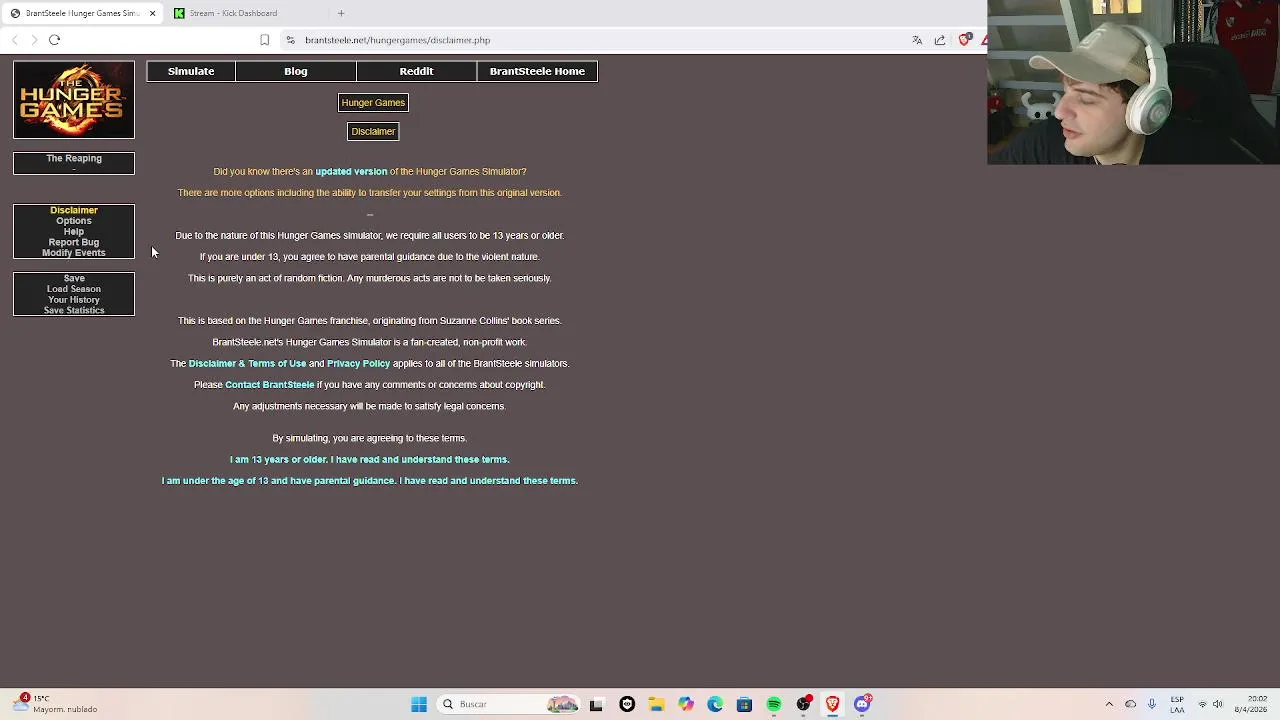Click the OneDrive cloud tray icon
This screenshot has width=1280, height=720.
[x=1131, y=704]
